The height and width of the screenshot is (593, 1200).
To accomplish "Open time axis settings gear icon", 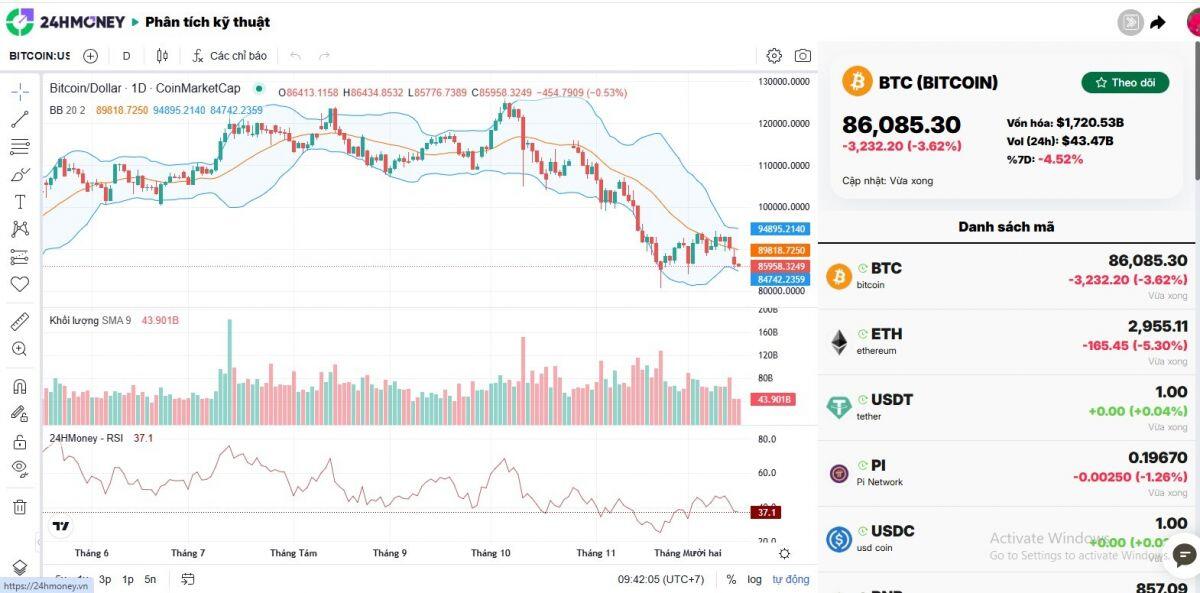I will 784,554.
